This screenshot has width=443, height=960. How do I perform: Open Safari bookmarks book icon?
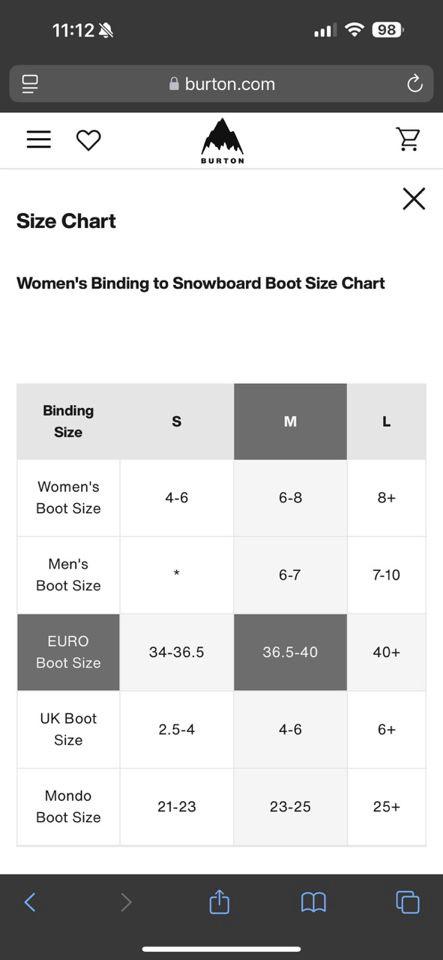pyautogui.click(x=313, y=902)
